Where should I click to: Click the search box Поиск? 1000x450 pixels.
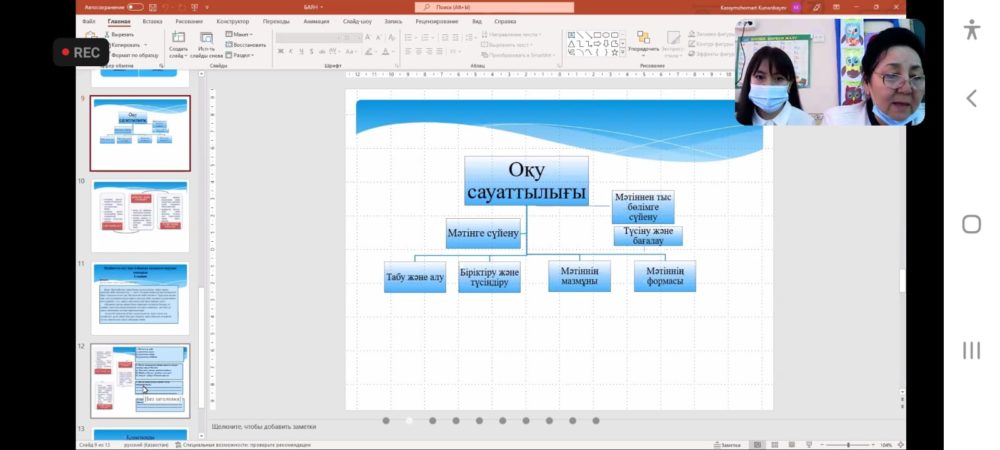pyautogui.click(x=494, y=7)
